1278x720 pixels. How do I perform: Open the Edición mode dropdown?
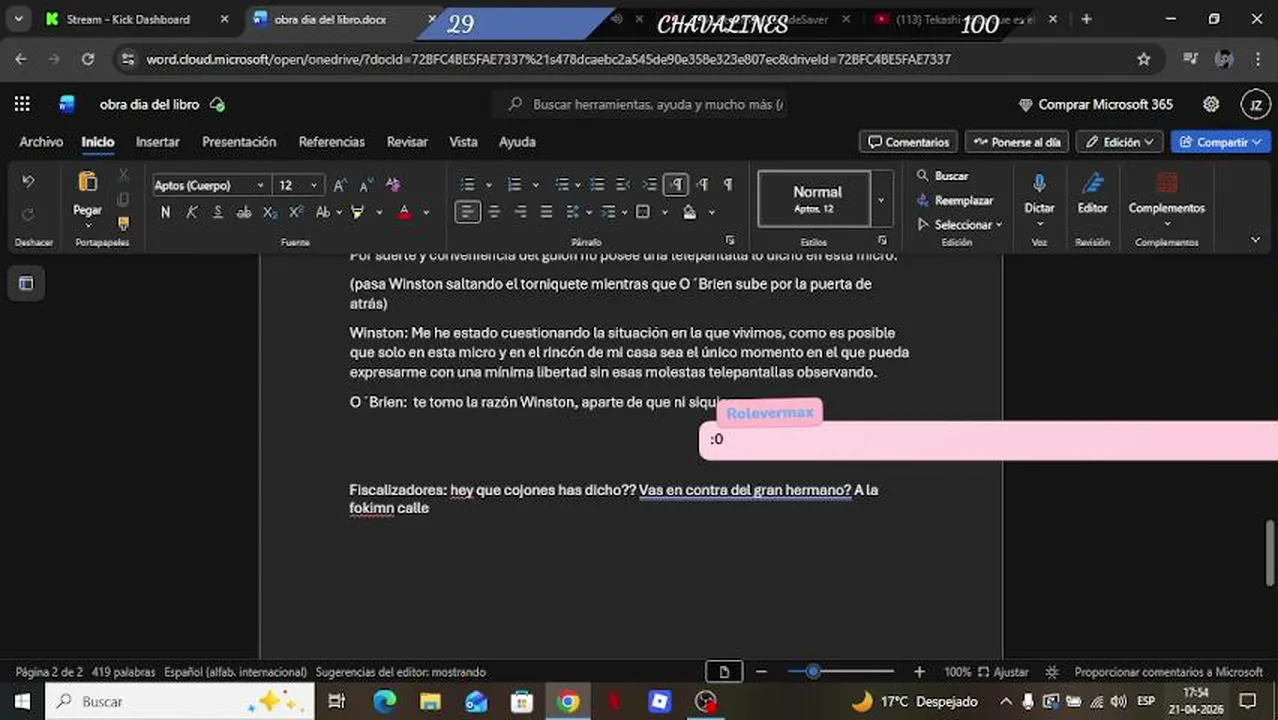[x=1120, y=142]
